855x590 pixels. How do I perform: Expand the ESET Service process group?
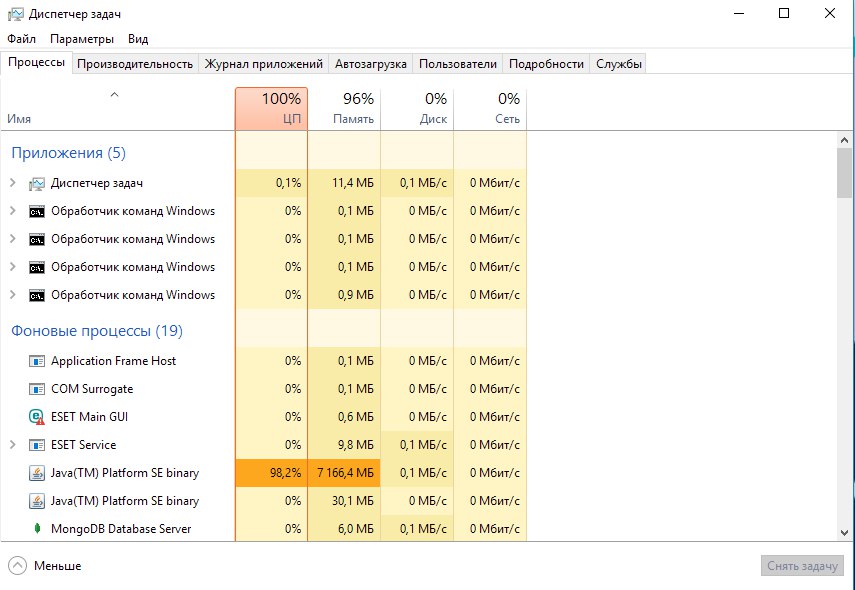[12, 445]
